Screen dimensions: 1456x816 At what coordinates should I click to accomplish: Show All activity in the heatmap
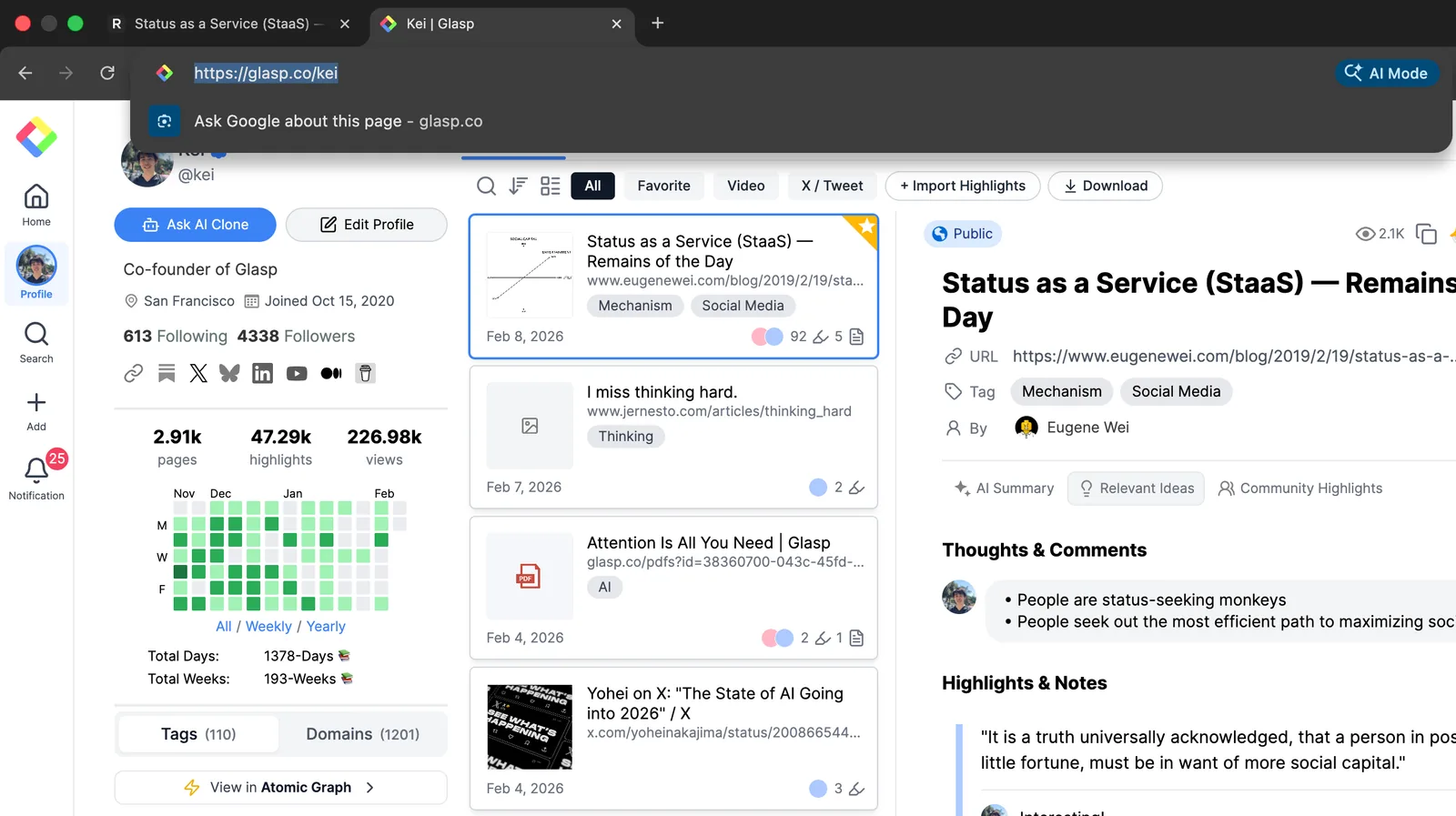[x=224, y=627]
